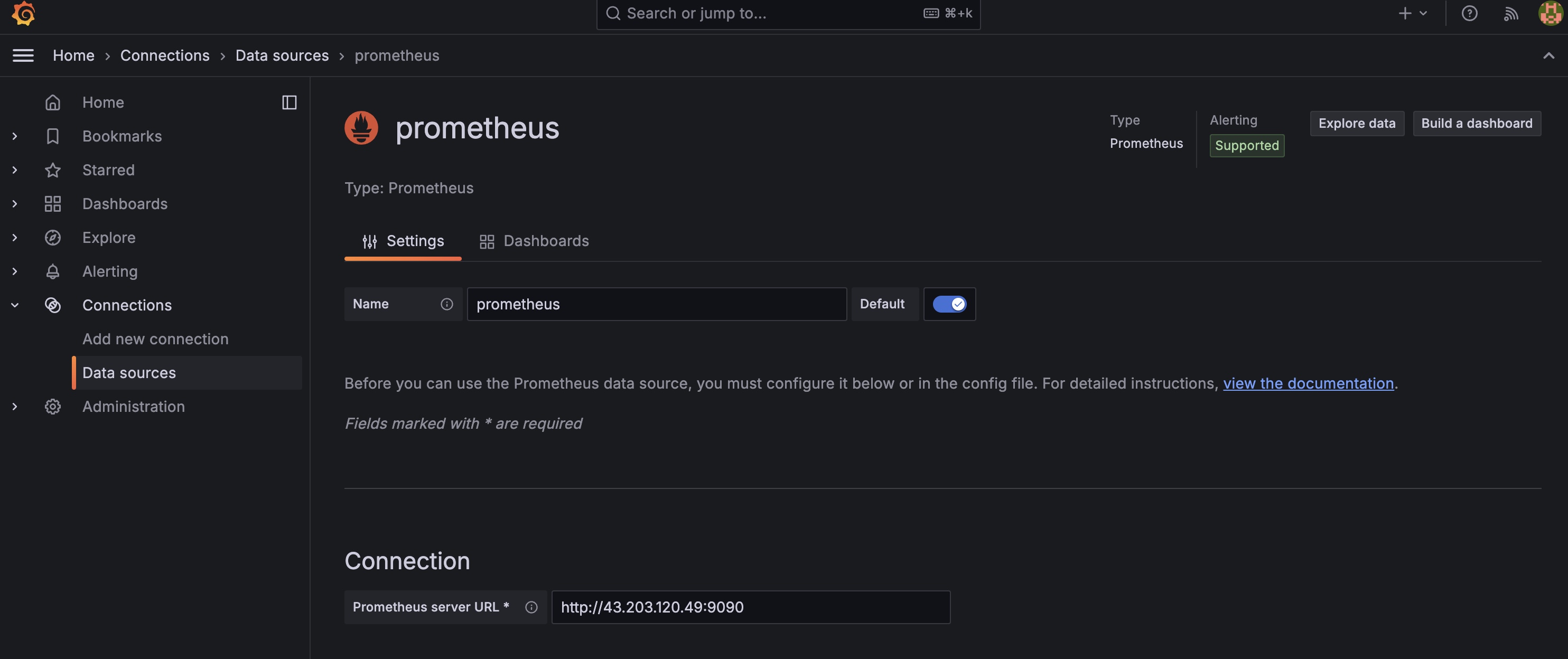1568x659 pixels.
Task: Click the Connection section heading
Action: point(407,561)
